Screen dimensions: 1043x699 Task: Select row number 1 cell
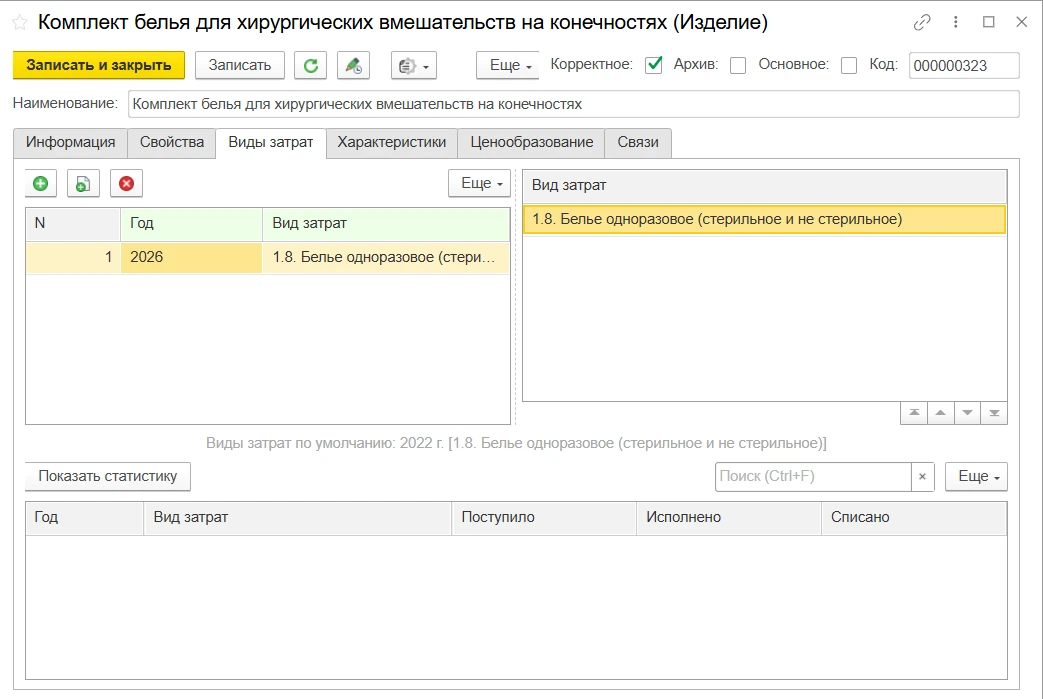point(73,257)
